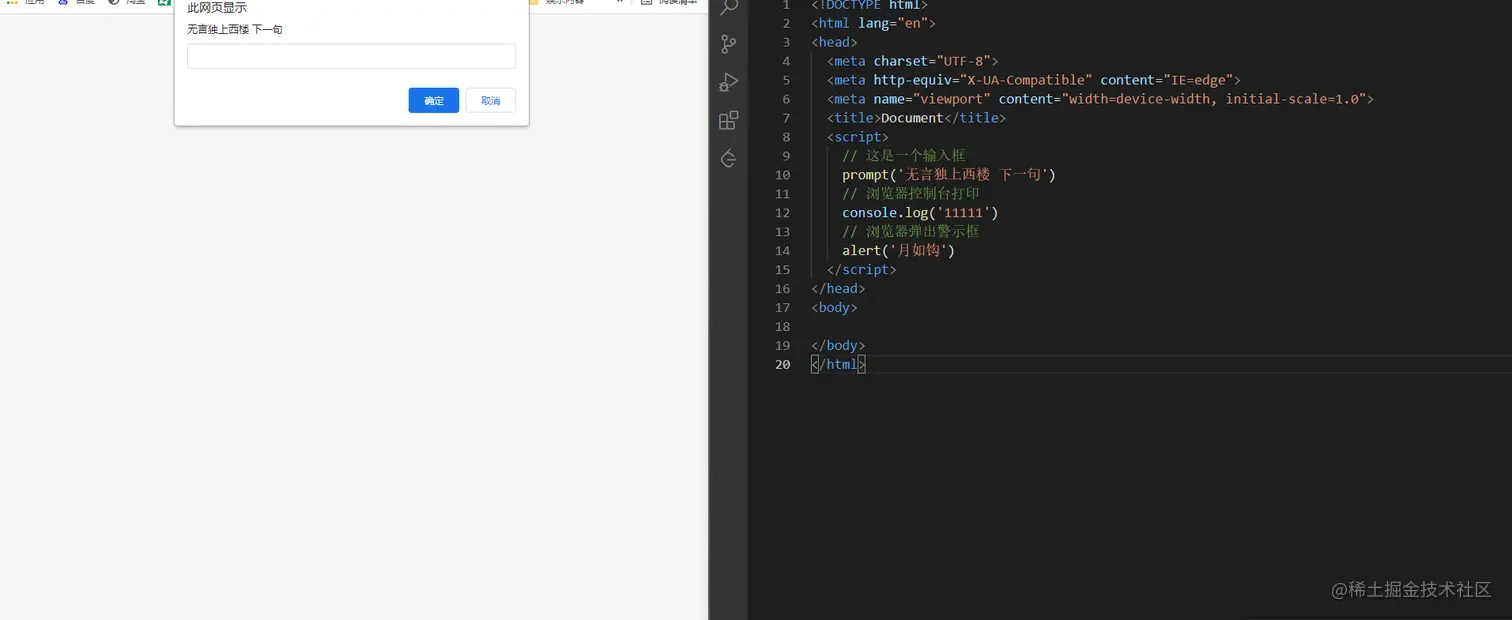Click the opening <body> tag line
The image size is (1512, 620).
tap(834, 308)
